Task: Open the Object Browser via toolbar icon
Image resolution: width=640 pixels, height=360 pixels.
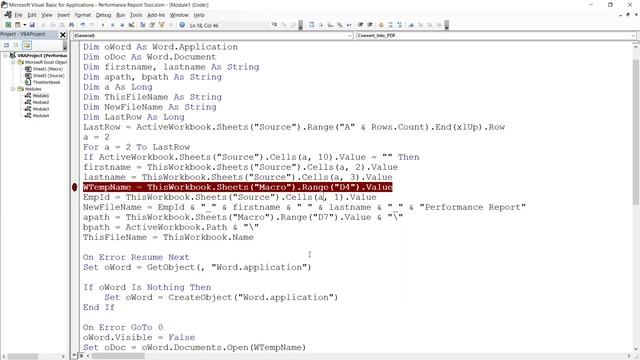Action: pyautogui.click(x=161, y=25)
